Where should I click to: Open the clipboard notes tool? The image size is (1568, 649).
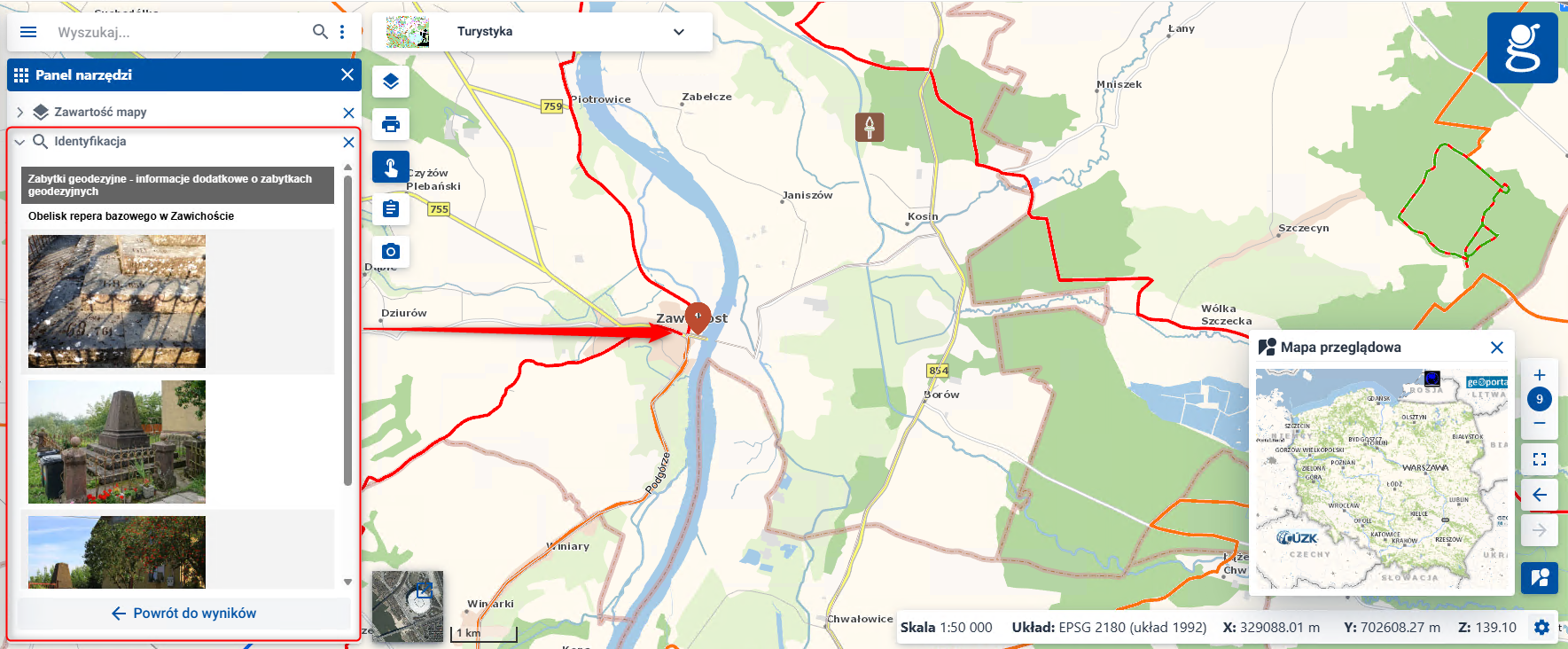pyautogui.click(x=391, y=209)
